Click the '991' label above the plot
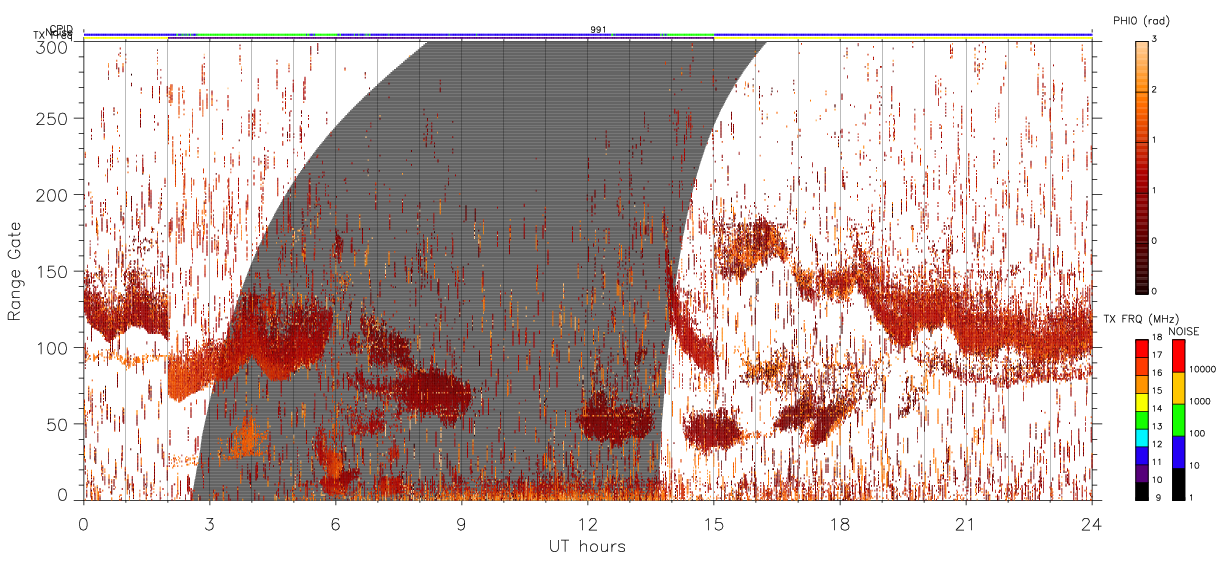1228x567 pixels. pyautogui.click(x=598, y=30)
